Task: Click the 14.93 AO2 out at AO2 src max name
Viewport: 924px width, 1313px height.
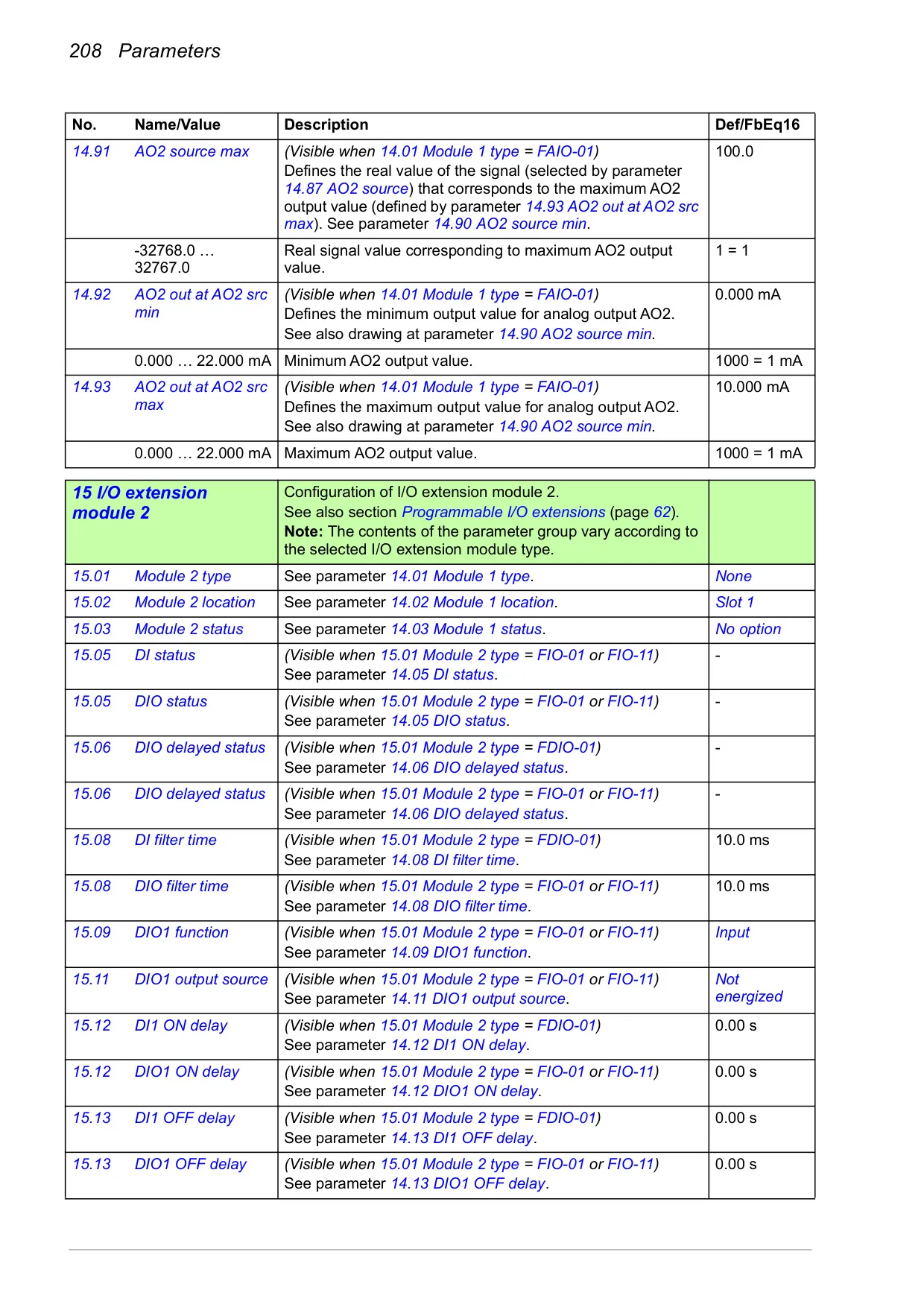Action: click(201, 396)
